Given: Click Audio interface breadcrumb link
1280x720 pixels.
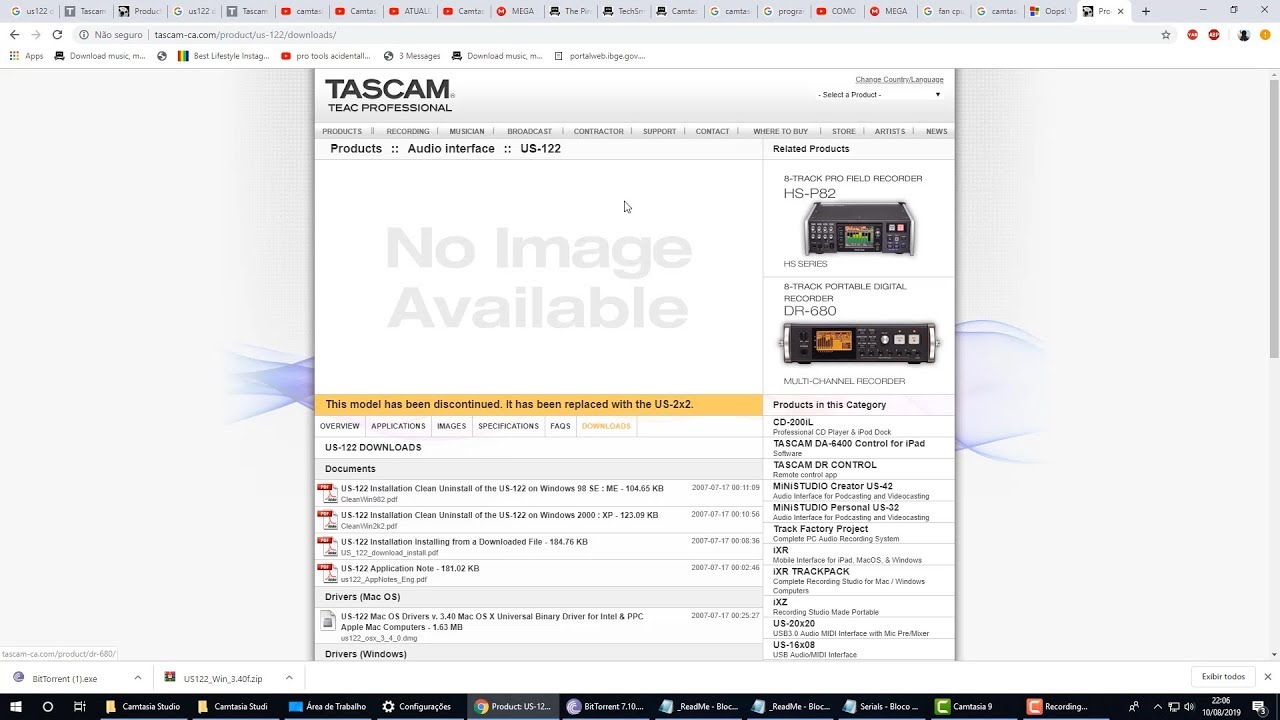Looking at the screenshot, I should (451, 148).
